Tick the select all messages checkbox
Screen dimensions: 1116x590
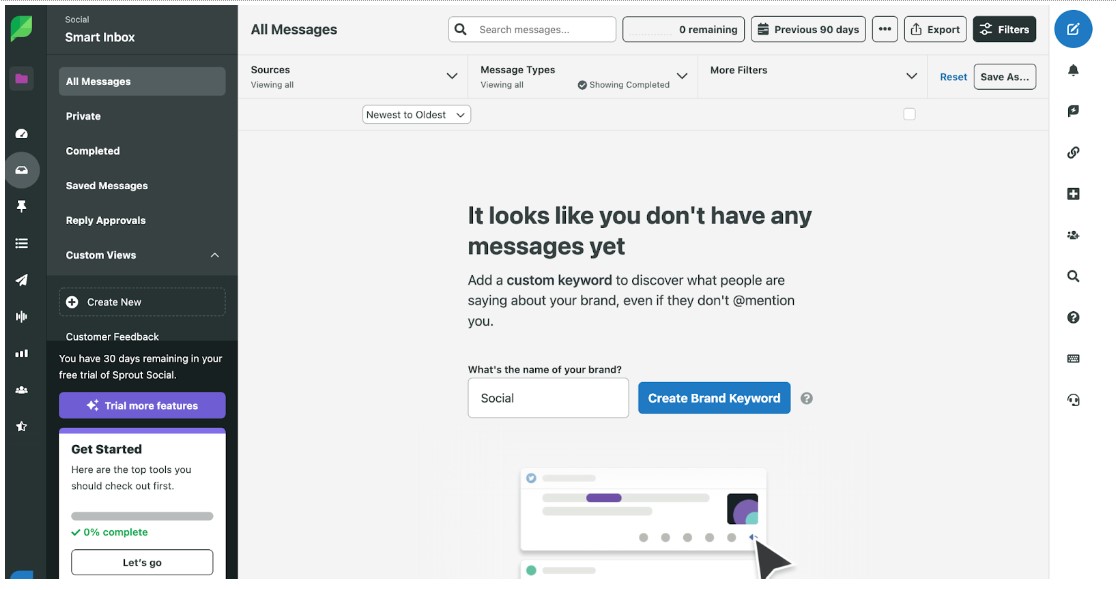(909, 114)
